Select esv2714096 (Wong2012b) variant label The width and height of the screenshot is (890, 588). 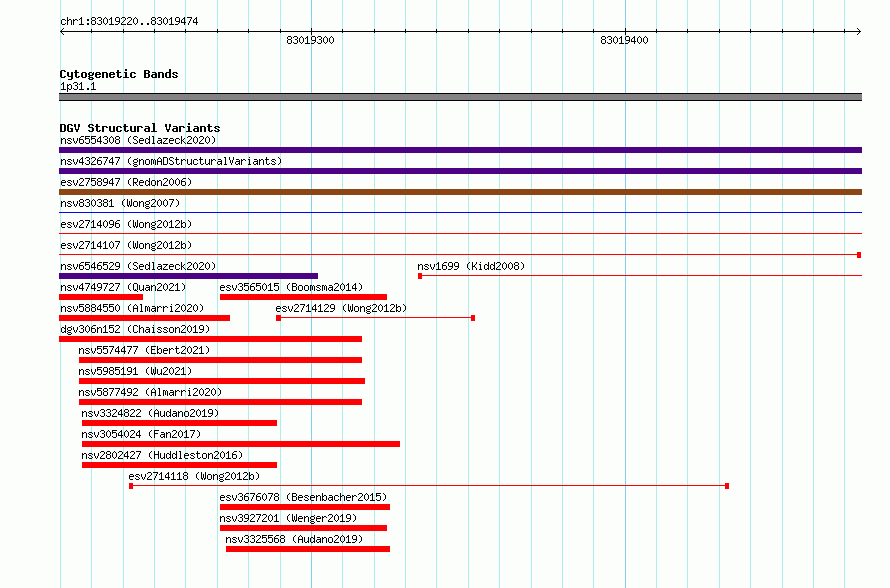(126, 224)
